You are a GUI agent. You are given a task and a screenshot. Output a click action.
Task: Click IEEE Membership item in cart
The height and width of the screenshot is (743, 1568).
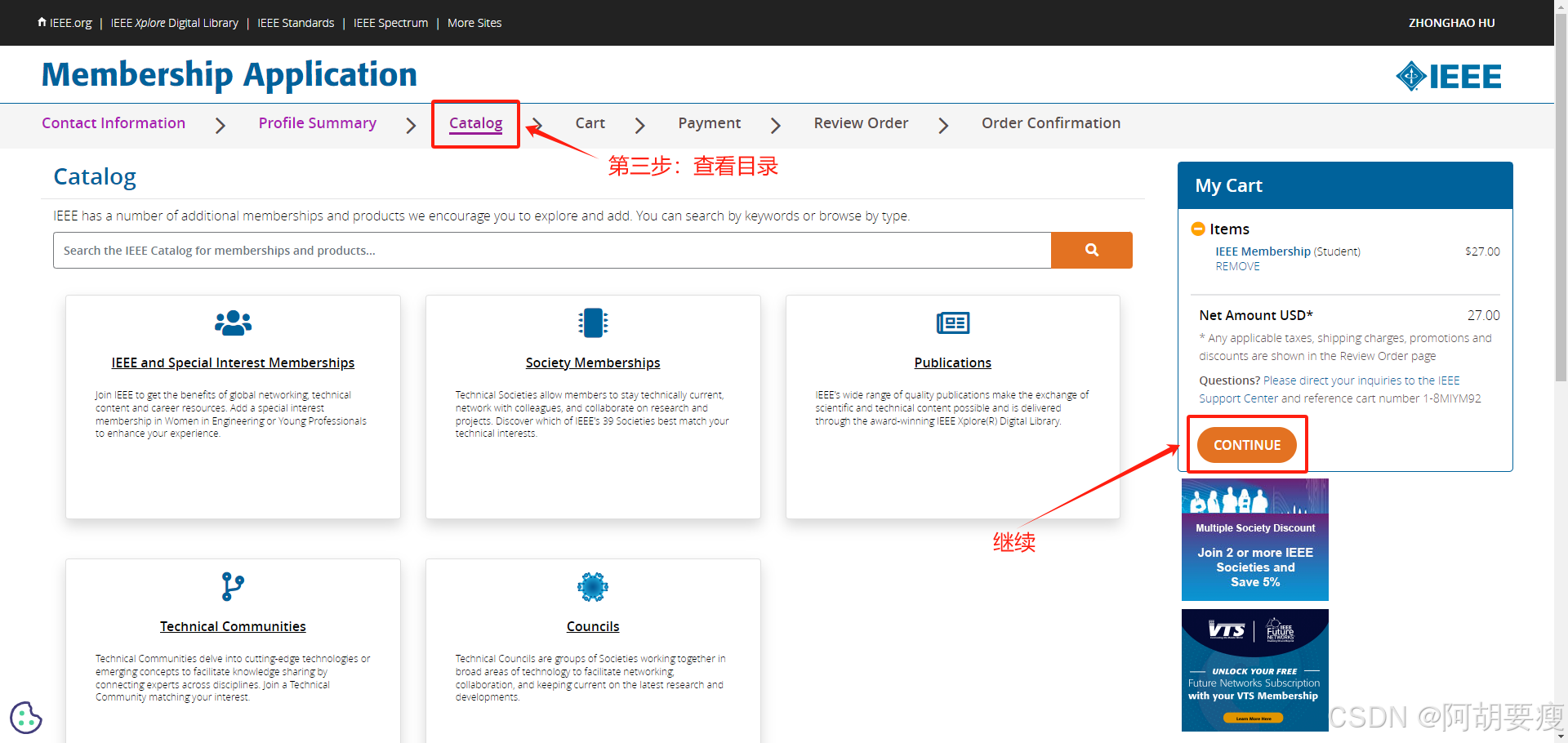coord(1263,251)
